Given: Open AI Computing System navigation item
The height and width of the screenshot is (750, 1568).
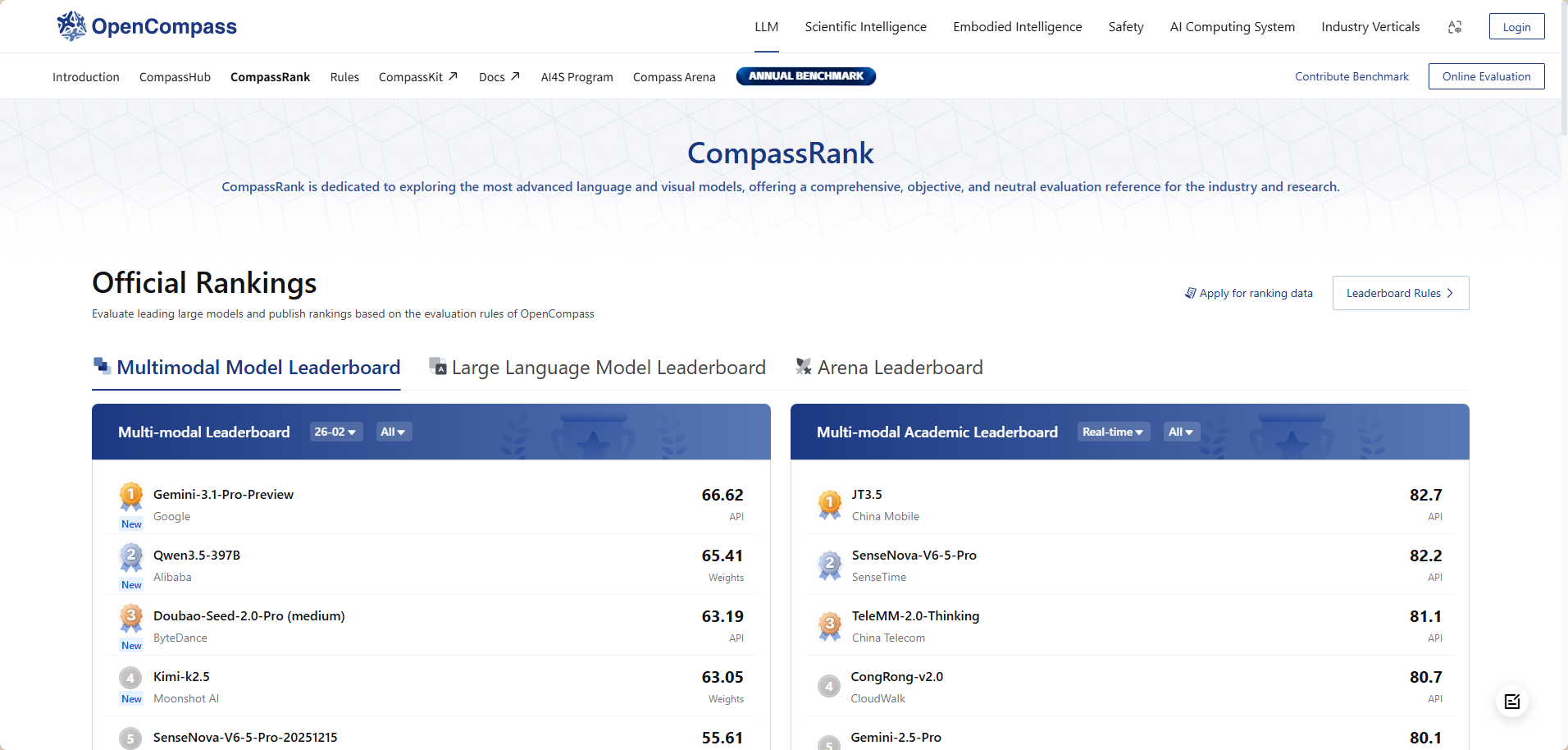Looking at the screenshot, I should (x=1233, y=27).
